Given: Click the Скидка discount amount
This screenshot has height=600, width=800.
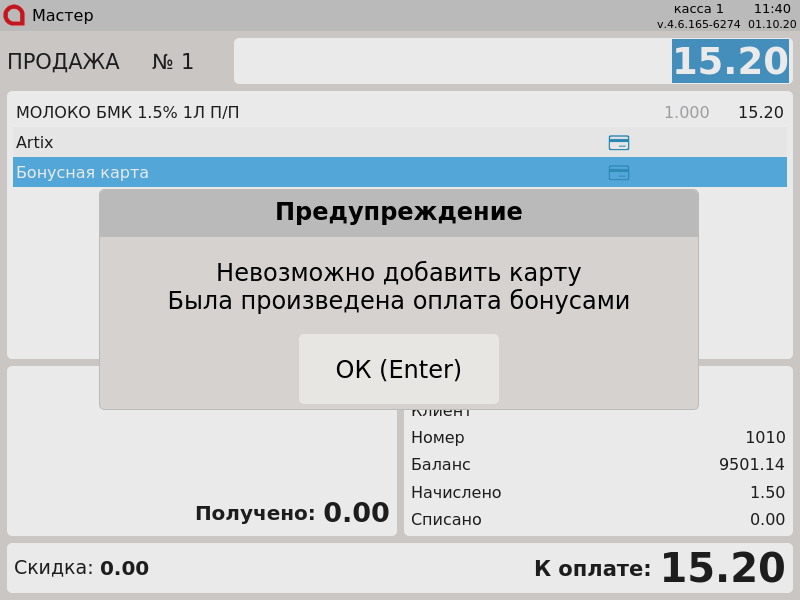Looking at the screenshot, I should 124,569.
